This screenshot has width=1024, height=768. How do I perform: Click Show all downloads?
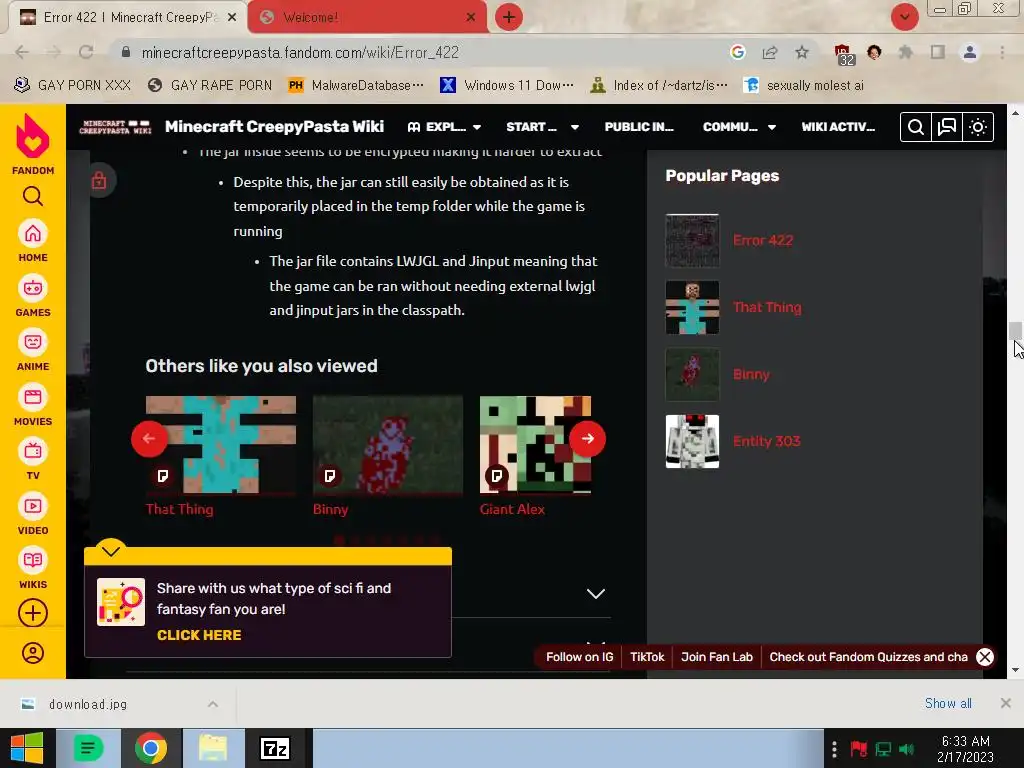coord(948,703)
